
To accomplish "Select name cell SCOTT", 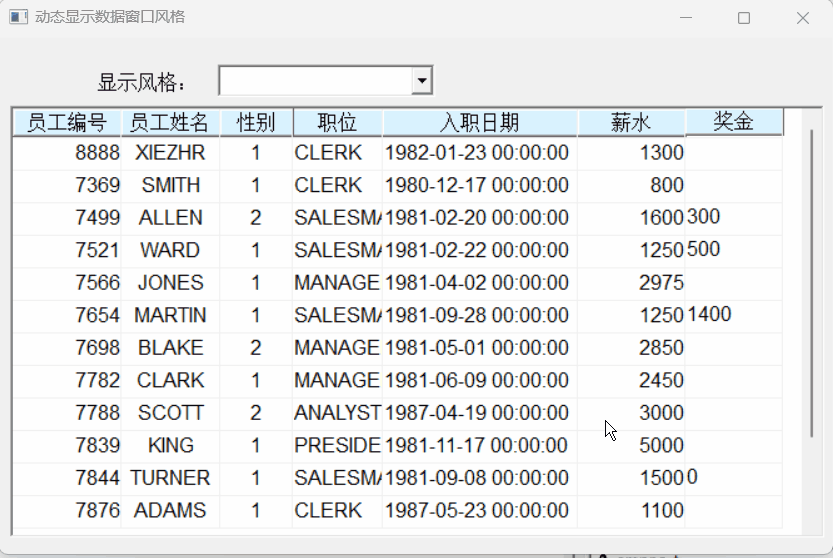I will [x=171, y=413].
